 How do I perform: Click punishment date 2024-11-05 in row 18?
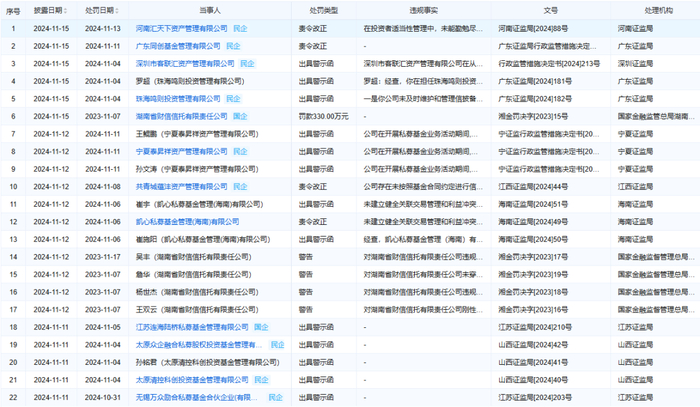pos(103,327)
